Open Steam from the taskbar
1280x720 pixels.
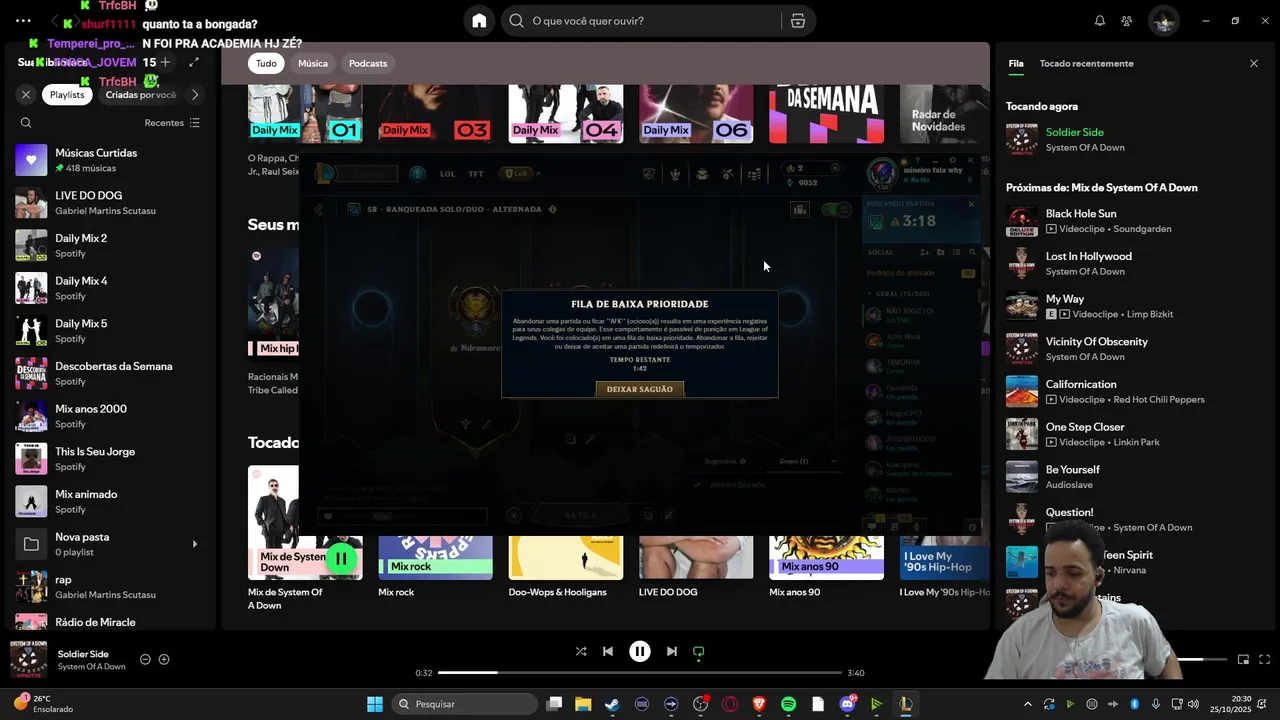tap(612, 704)
